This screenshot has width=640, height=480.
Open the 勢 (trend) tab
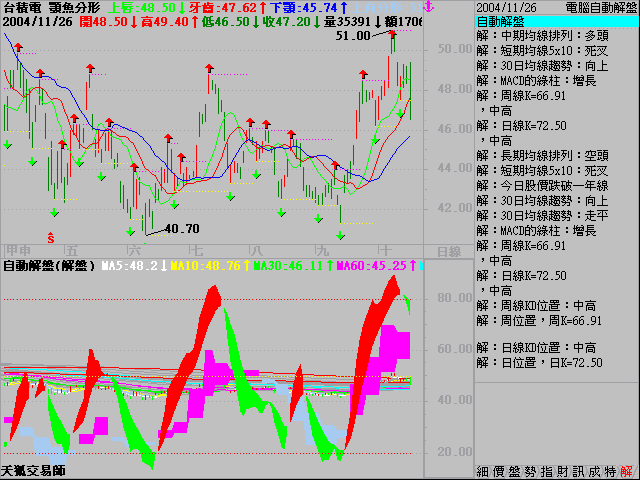(530, 471)
